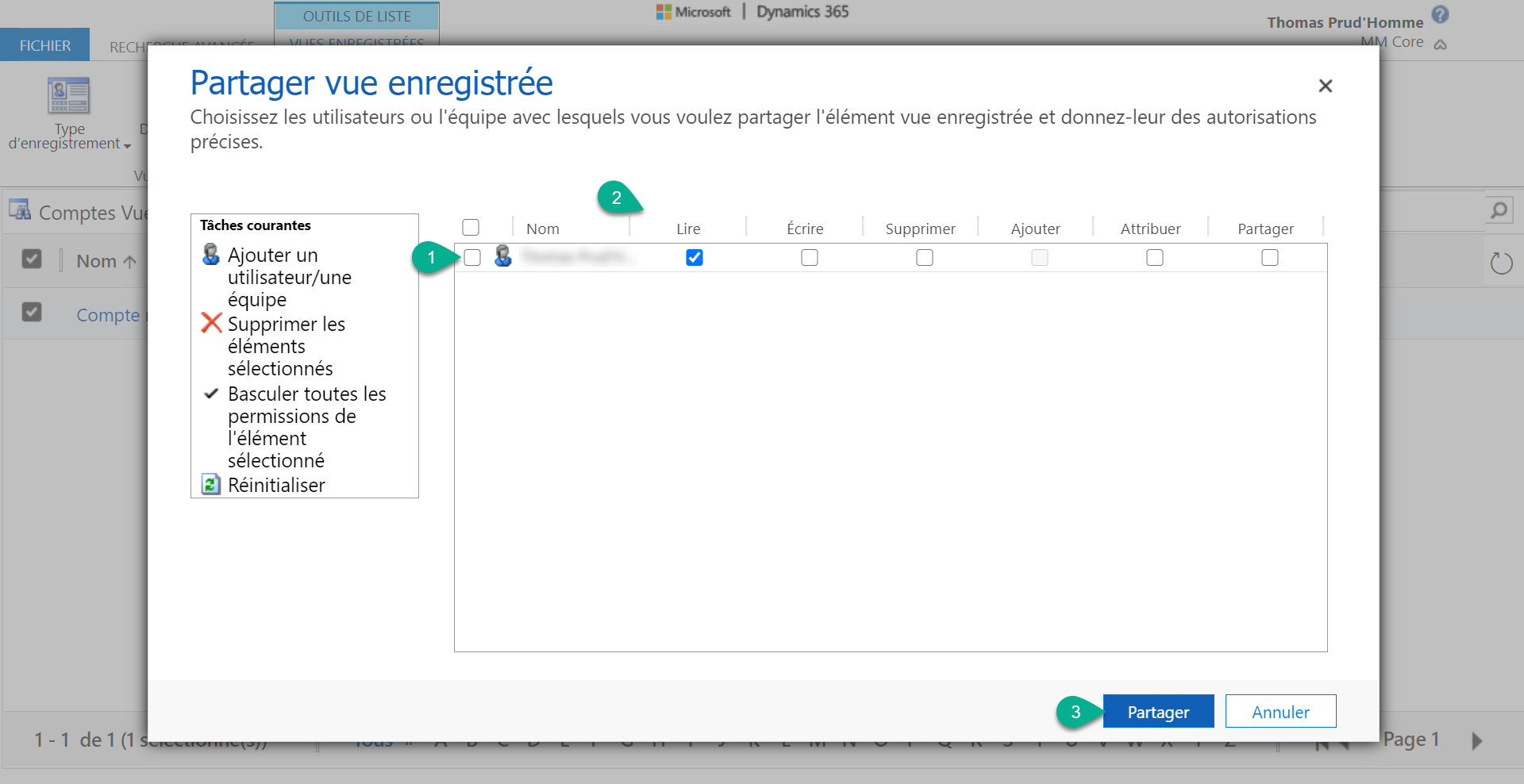The image size is (1524, 784).
Task: Enable the Écrire permission checkbox
Action: (x=809, y=258)
